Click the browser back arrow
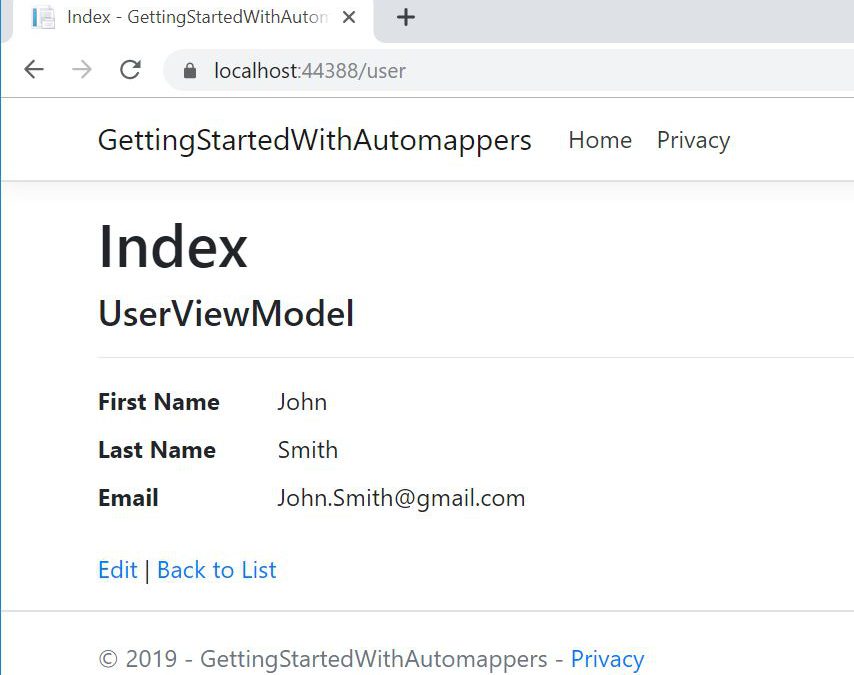 (34, 70)
